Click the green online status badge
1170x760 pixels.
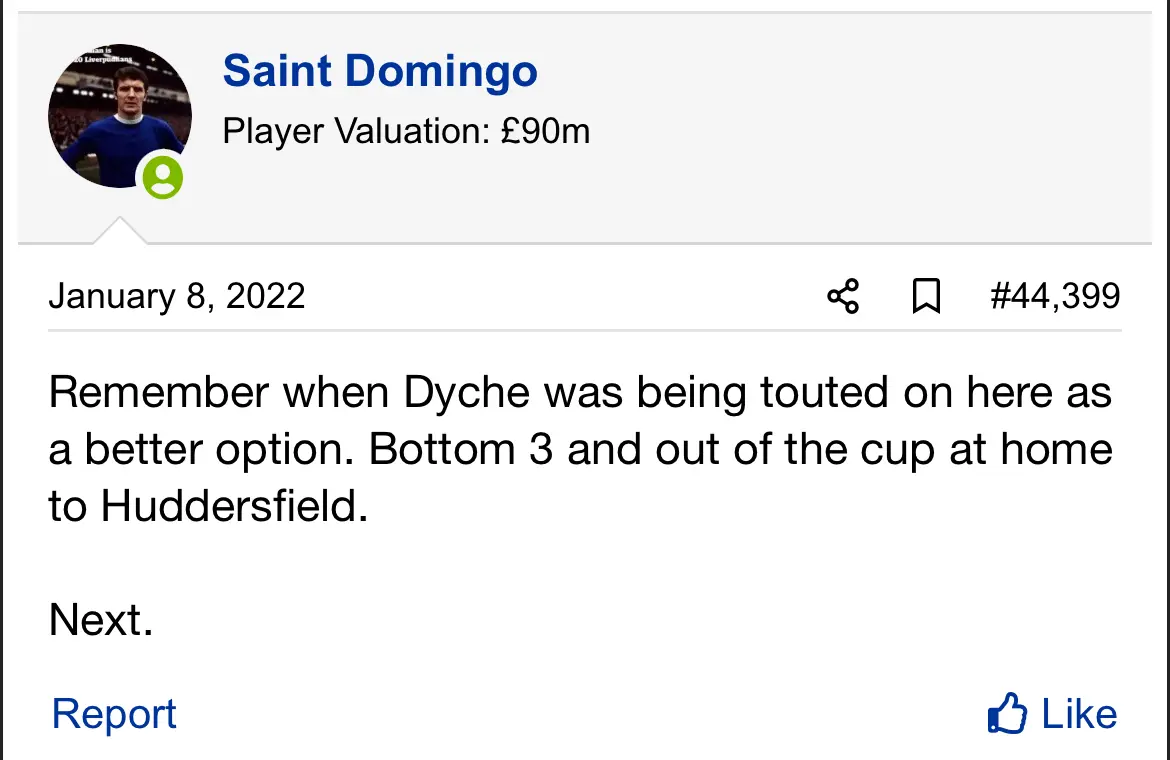[163, 178]
